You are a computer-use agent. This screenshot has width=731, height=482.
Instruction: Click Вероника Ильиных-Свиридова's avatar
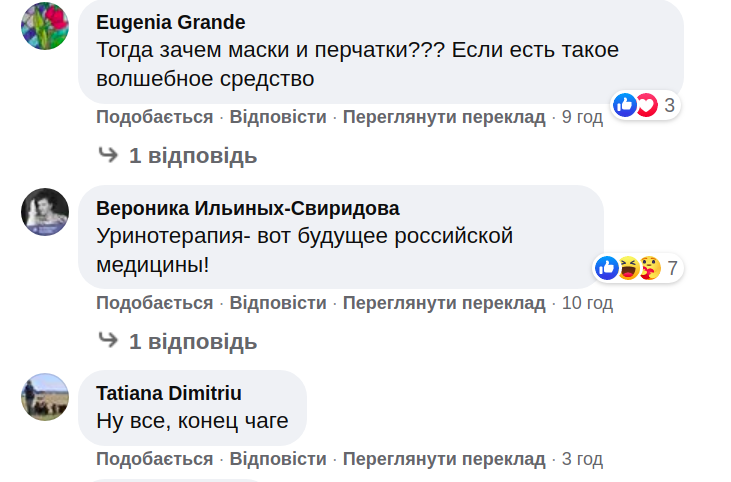tap(45, 211)
